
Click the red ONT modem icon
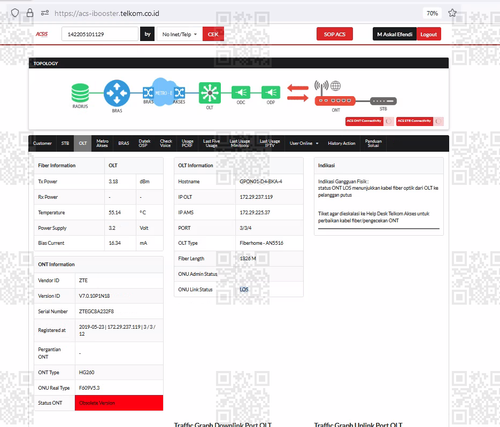coord(335,100)
